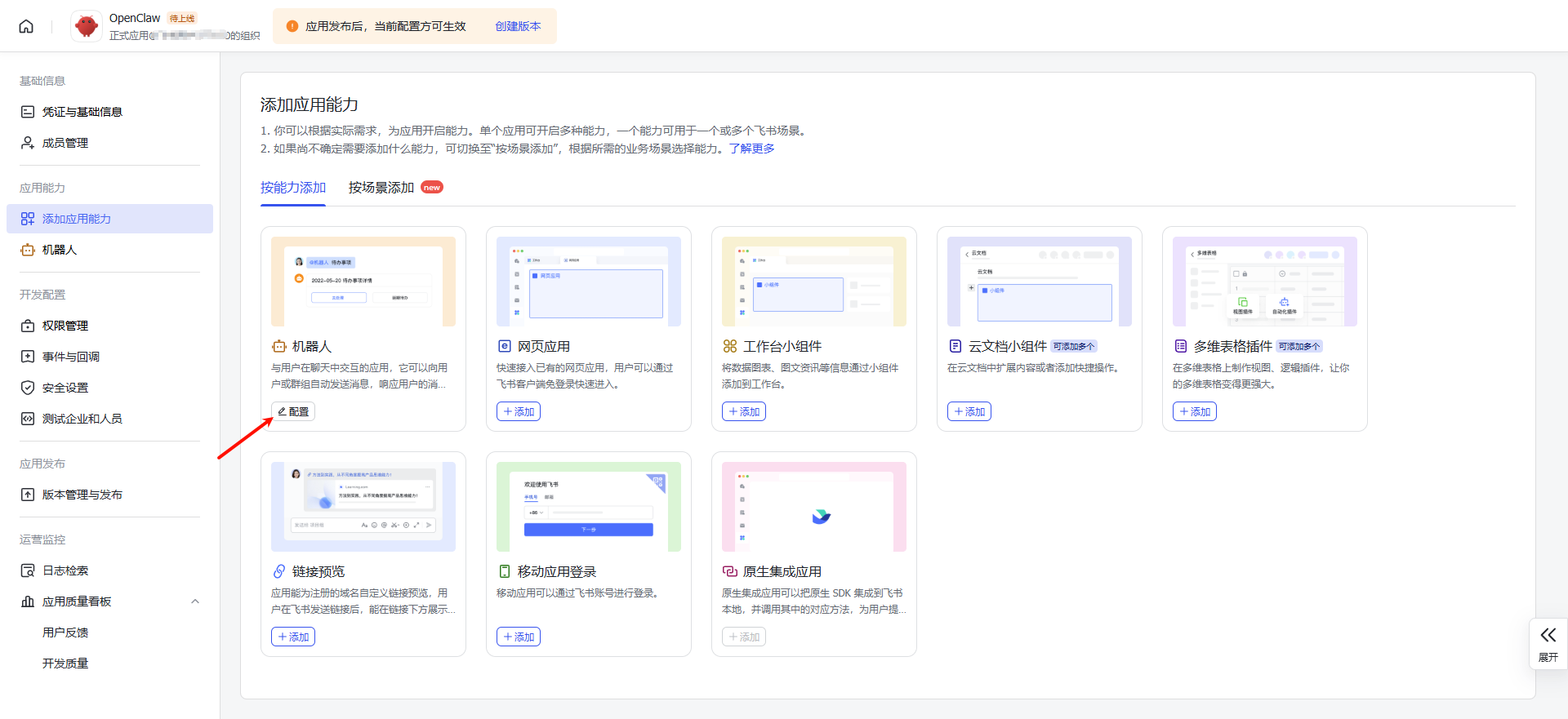Go to home via house icon

click(26, 26)
